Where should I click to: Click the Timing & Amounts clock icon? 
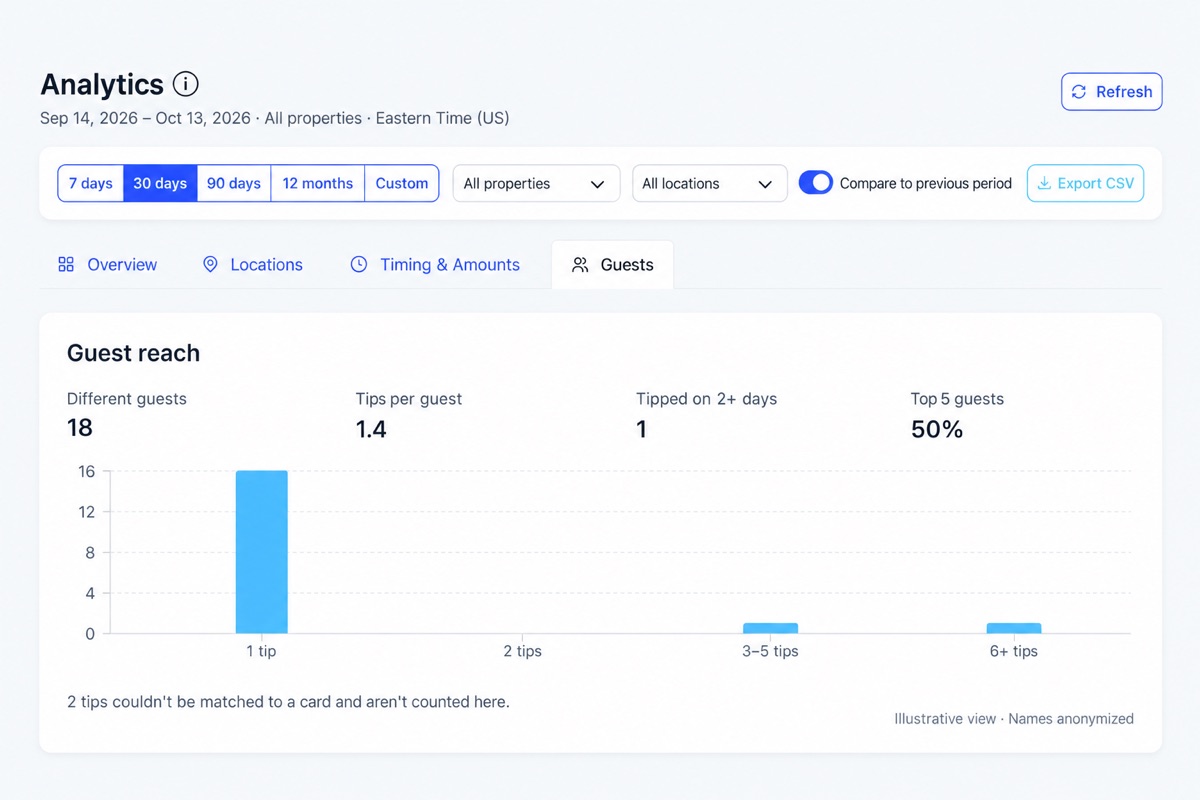359,265
